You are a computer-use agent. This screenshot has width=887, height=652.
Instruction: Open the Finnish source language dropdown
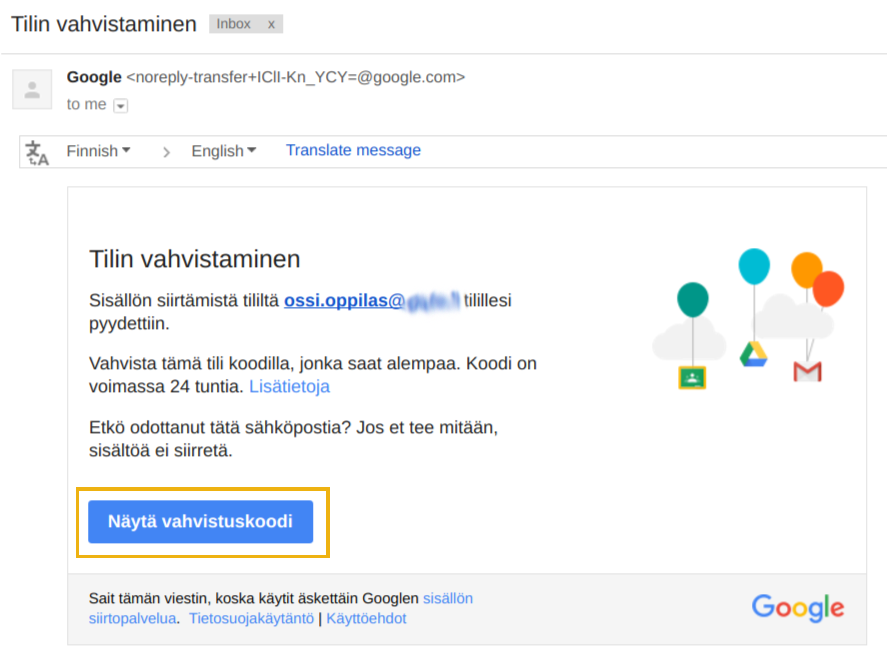tap(98, 151)
